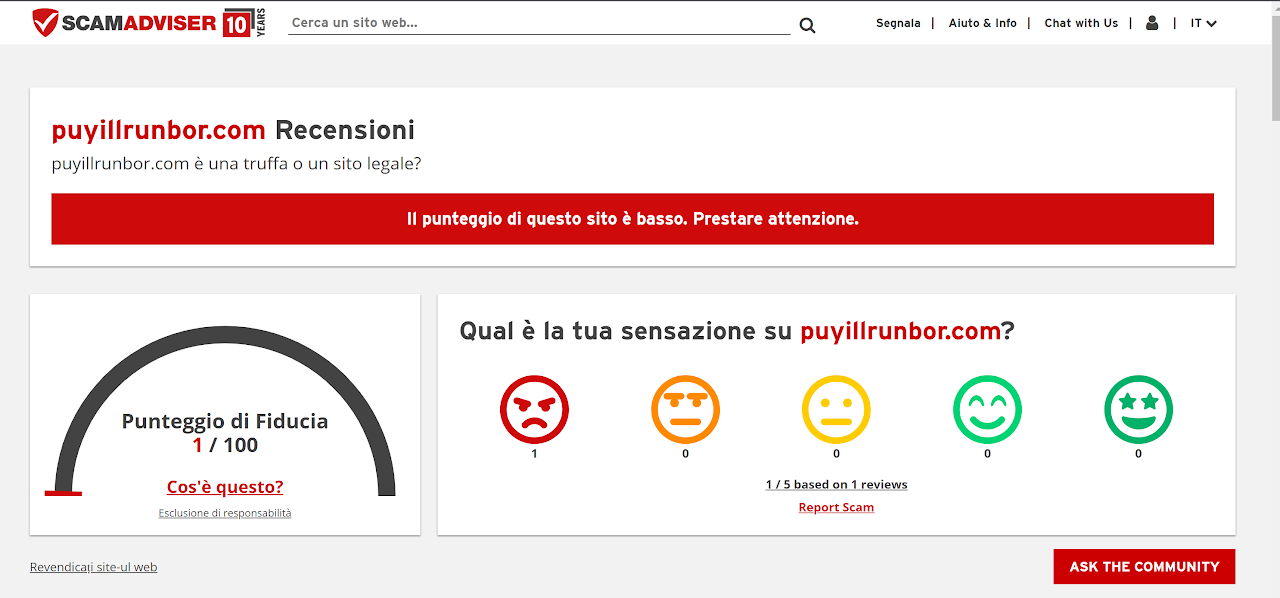Click the 'puyillrunbor.com Recensioni' heading
1280x598 pixels.
(x=233, y=130)
